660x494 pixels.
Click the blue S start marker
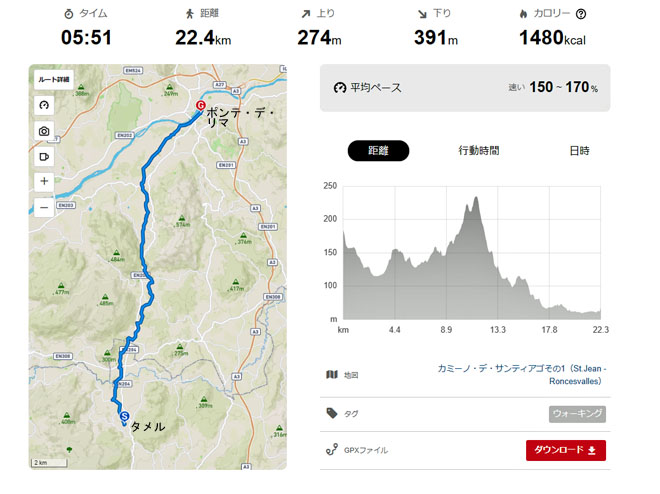tap(124, 417)
